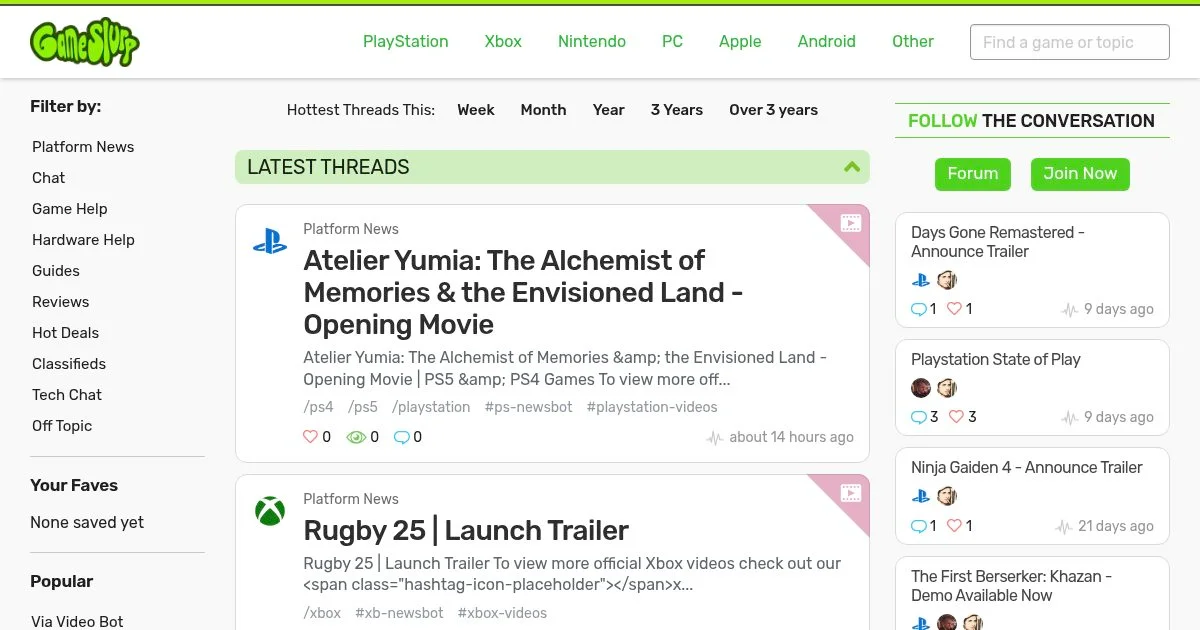Filter by Reviews
Screen dimensions: 1200x630
[x=60, y=302]
